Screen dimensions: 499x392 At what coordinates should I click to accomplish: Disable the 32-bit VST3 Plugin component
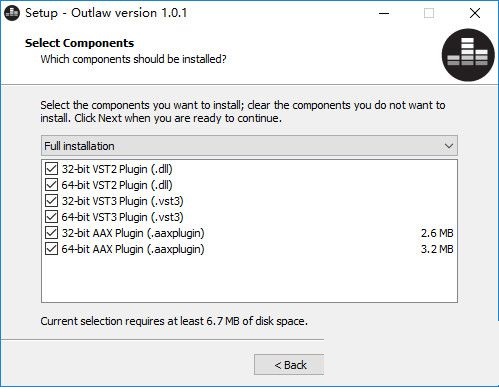click(51, 201)
